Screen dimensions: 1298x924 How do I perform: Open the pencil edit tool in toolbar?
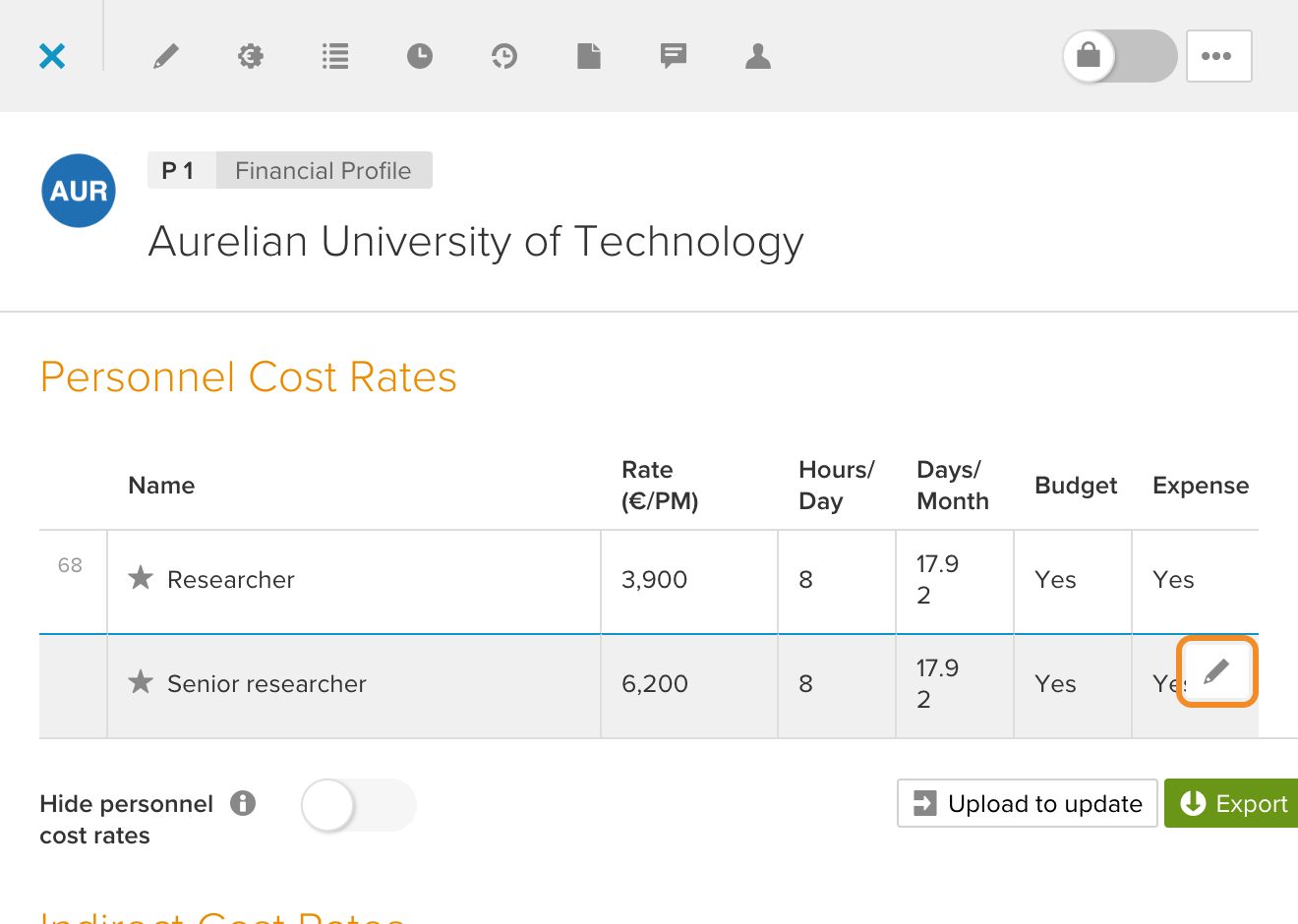[x=166, y=56]
